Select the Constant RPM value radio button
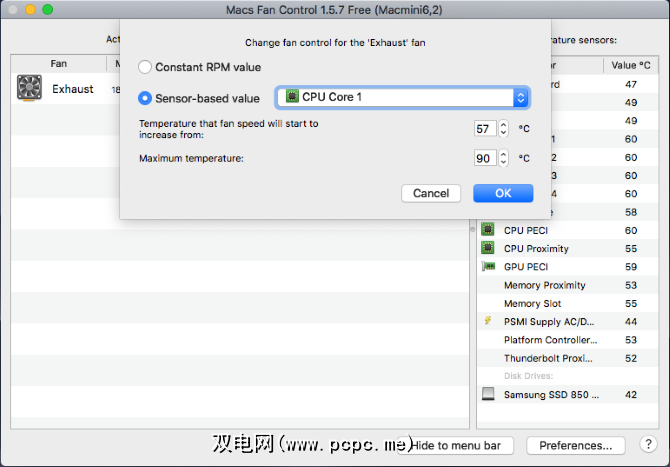The image size is (670, 467). [x=145, y=67]
